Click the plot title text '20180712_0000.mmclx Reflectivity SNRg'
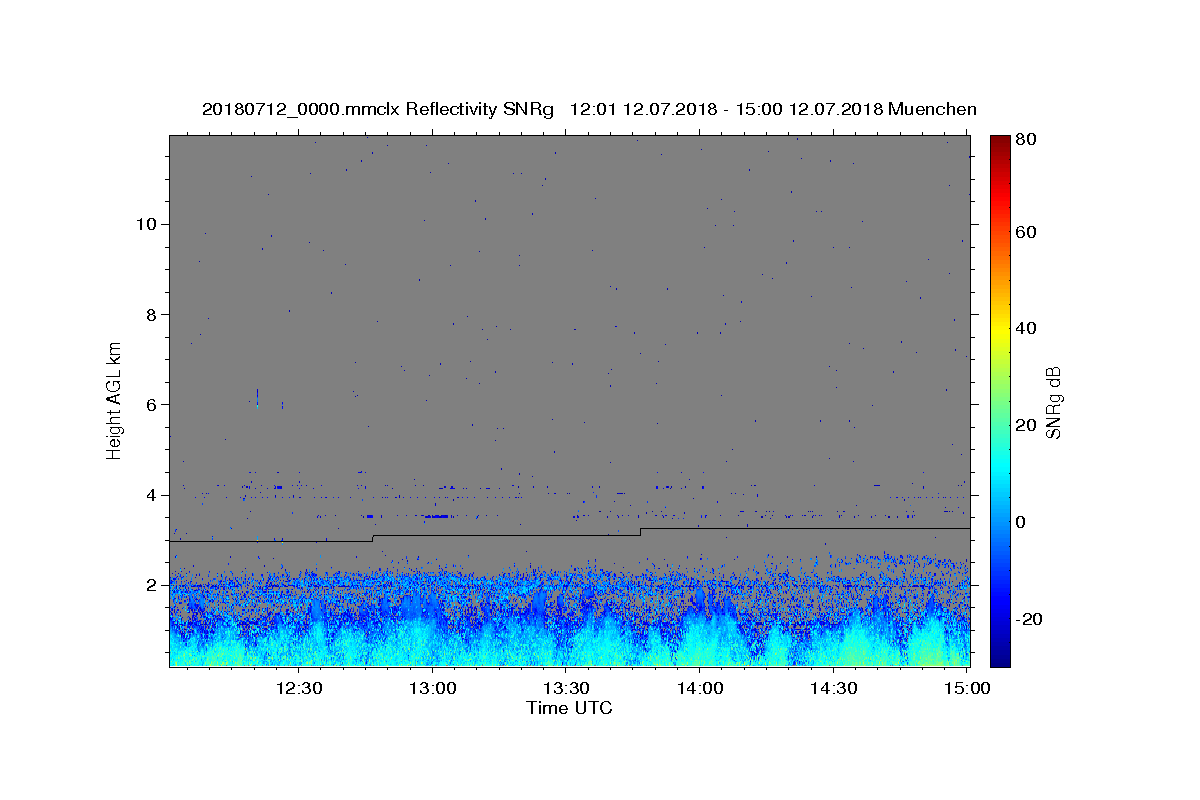This screenshot has height=800, width=1200. 378,109
